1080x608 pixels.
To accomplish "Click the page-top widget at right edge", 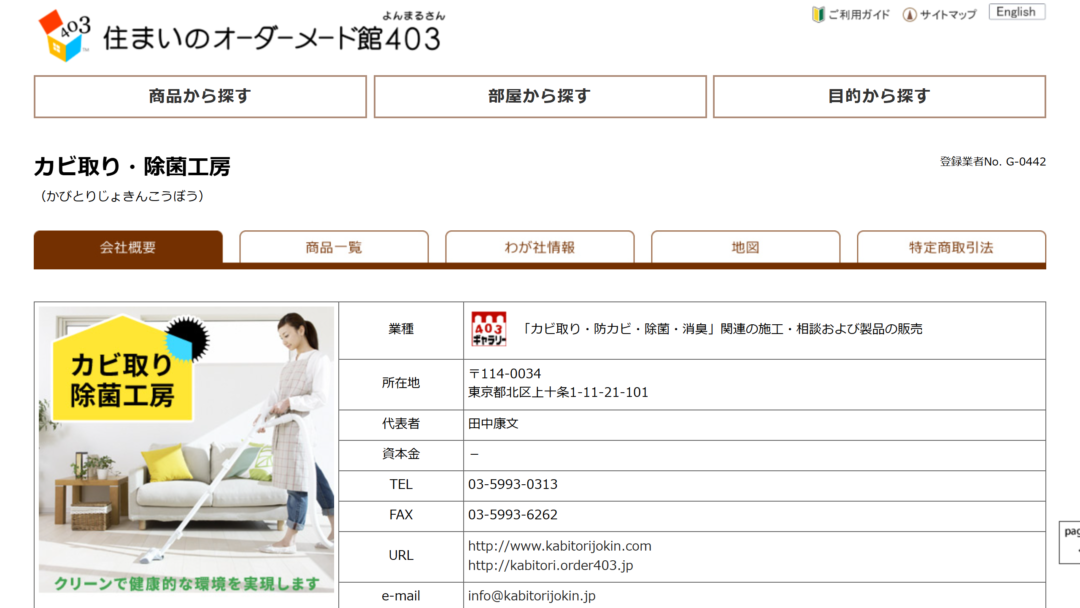I will [1070, 543].
